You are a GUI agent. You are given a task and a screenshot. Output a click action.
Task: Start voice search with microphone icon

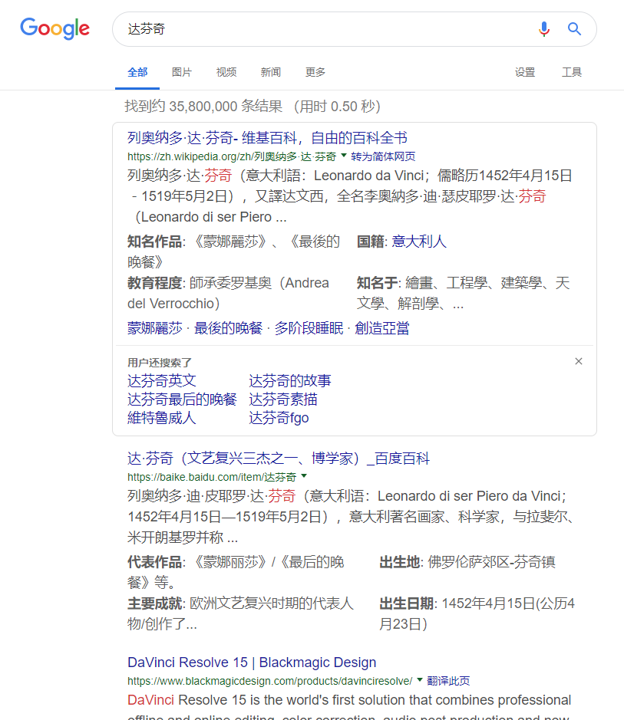(x=544, y=29)
